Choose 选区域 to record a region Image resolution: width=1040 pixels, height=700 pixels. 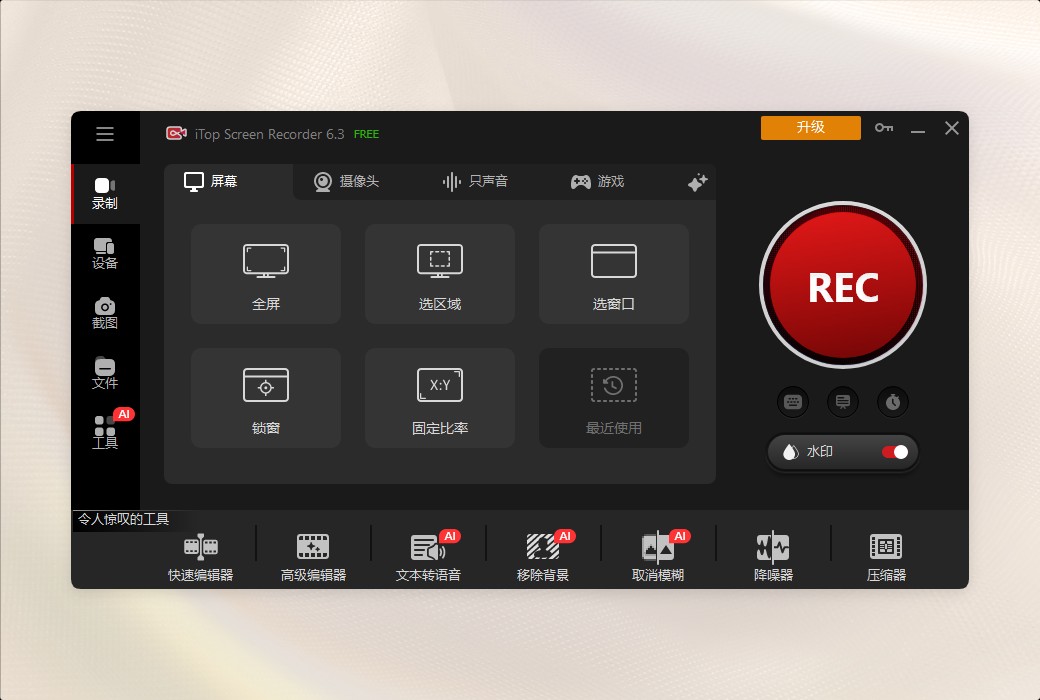coord(439,273)
